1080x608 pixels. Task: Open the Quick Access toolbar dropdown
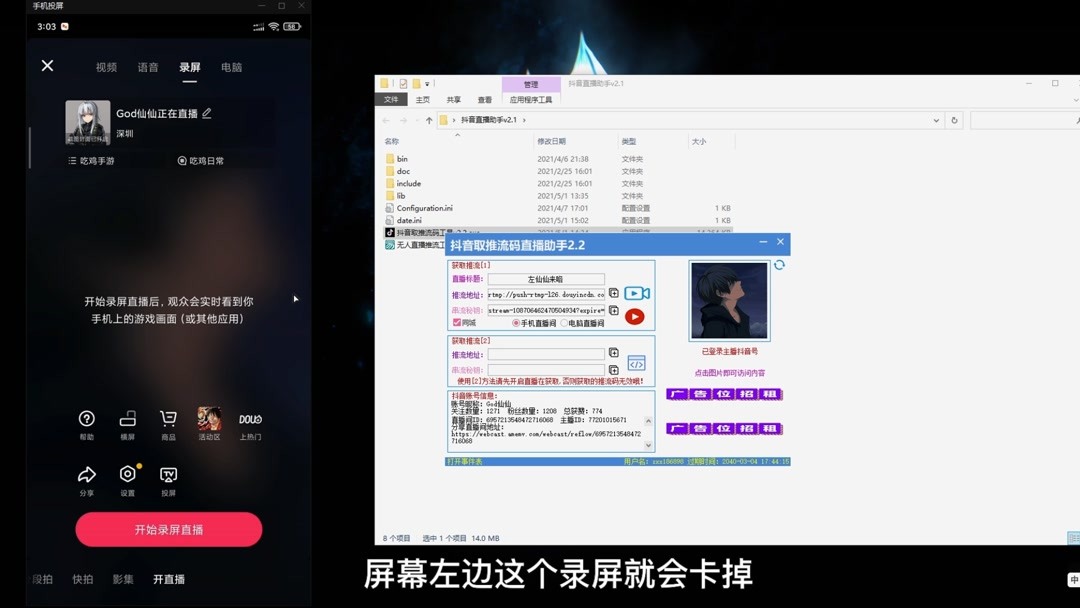pos(425,83)
